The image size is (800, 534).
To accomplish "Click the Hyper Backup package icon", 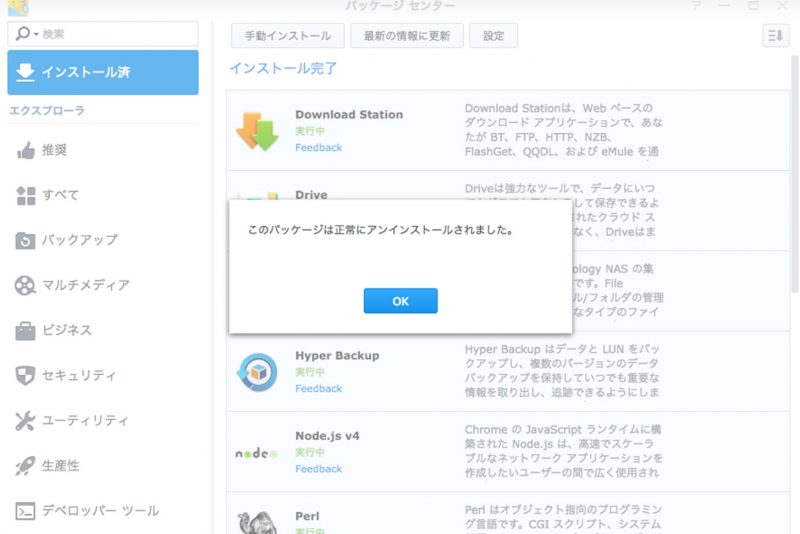I will pyautogui.click(x=257, y=372).
